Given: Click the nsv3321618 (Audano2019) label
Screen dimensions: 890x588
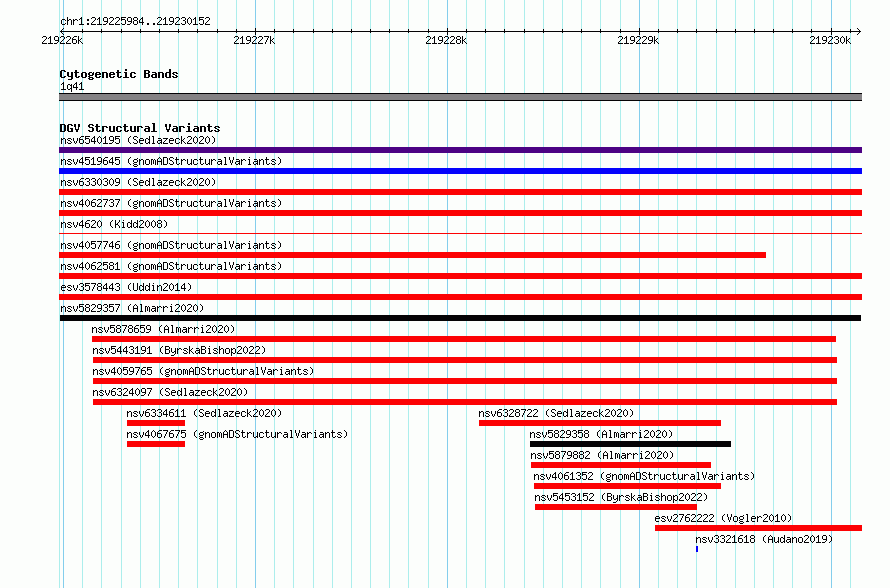Looking at the screenshot, I should pos(764,539).
